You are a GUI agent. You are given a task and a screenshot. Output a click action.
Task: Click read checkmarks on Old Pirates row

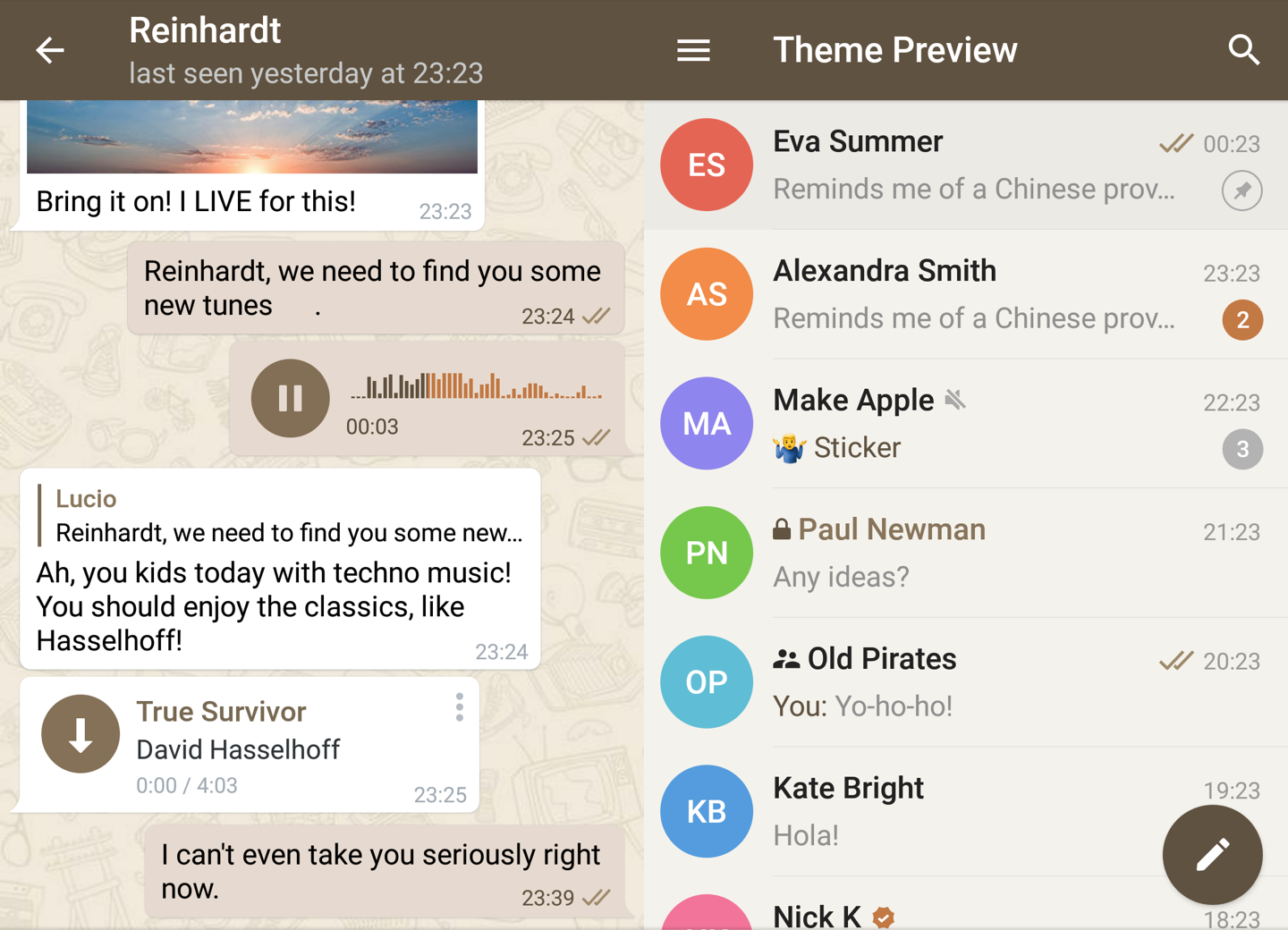point(1175,661)
